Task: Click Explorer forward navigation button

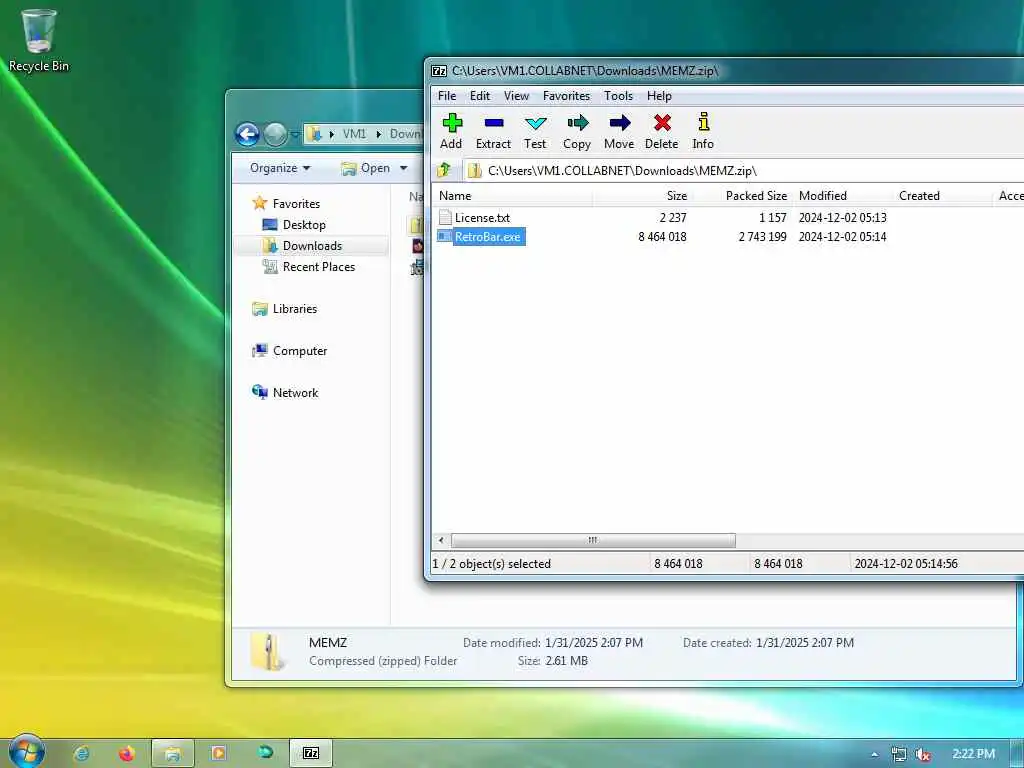Action: (276, 134)
